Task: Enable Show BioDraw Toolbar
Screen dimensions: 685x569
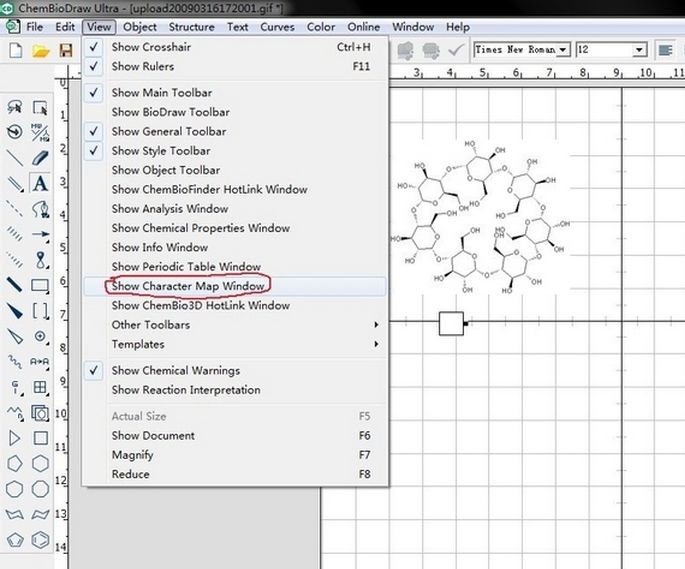Action: pos(235,112)
